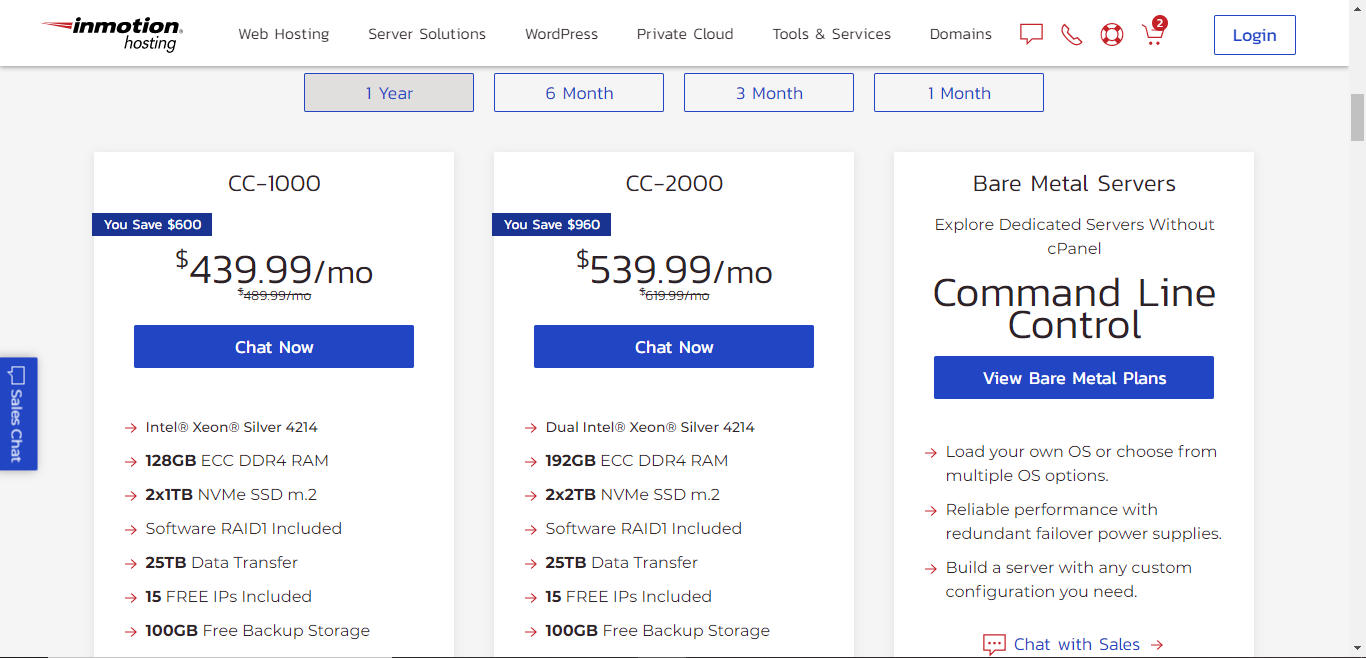Click the 2x2TB NVMe SSD m.2 feature
This screenshot has width=1366, height=658.
(632, 495)
